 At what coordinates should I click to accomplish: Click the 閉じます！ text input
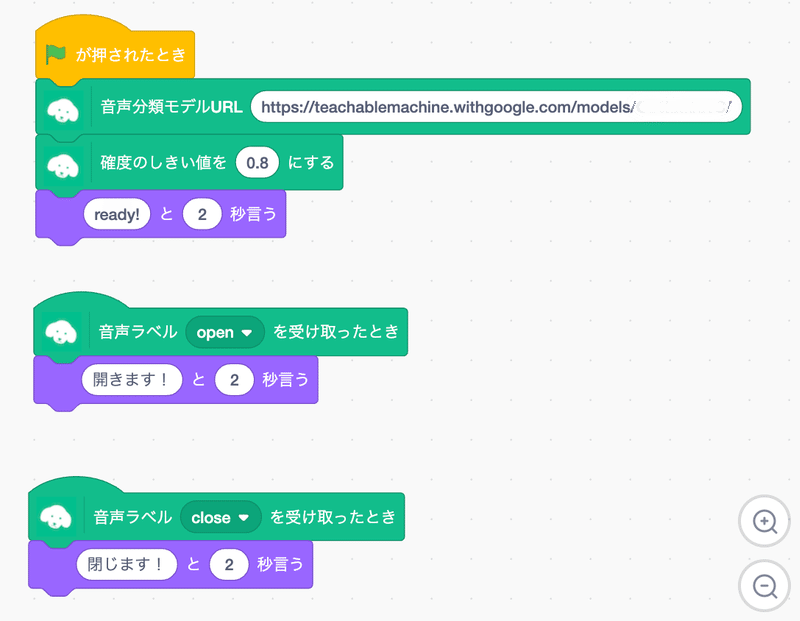coord(128,564)
